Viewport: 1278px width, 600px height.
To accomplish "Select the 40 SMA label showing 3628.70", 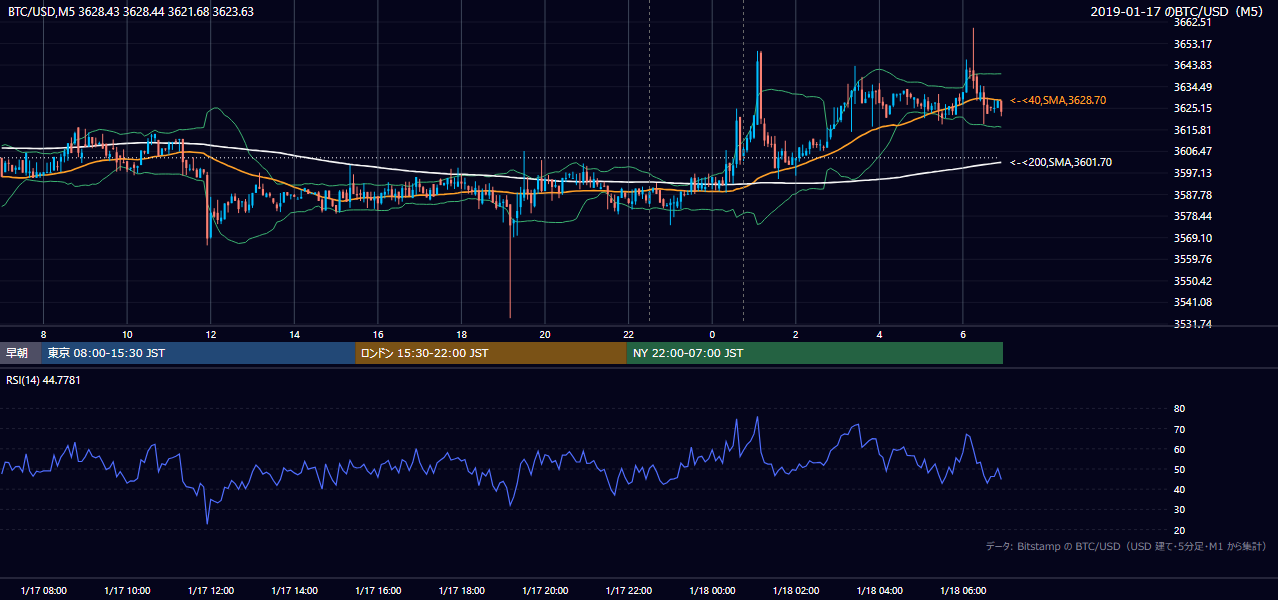I will click(1058, 101).
